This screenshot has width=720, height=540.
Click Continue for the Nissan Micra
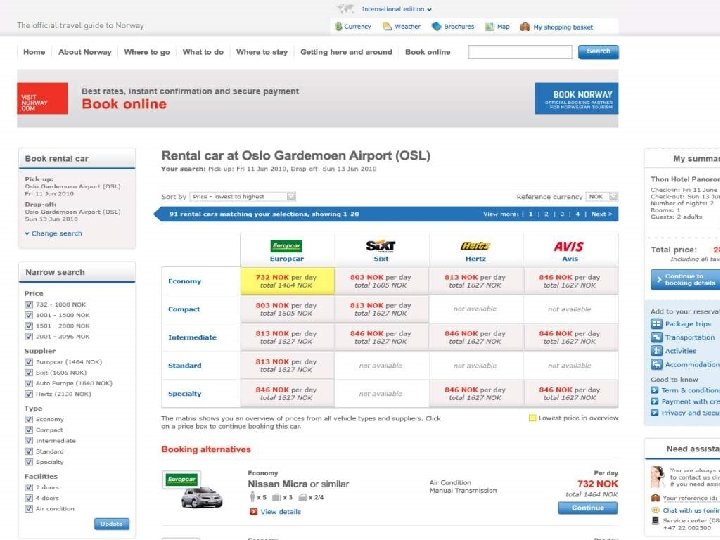pos(588,508)
